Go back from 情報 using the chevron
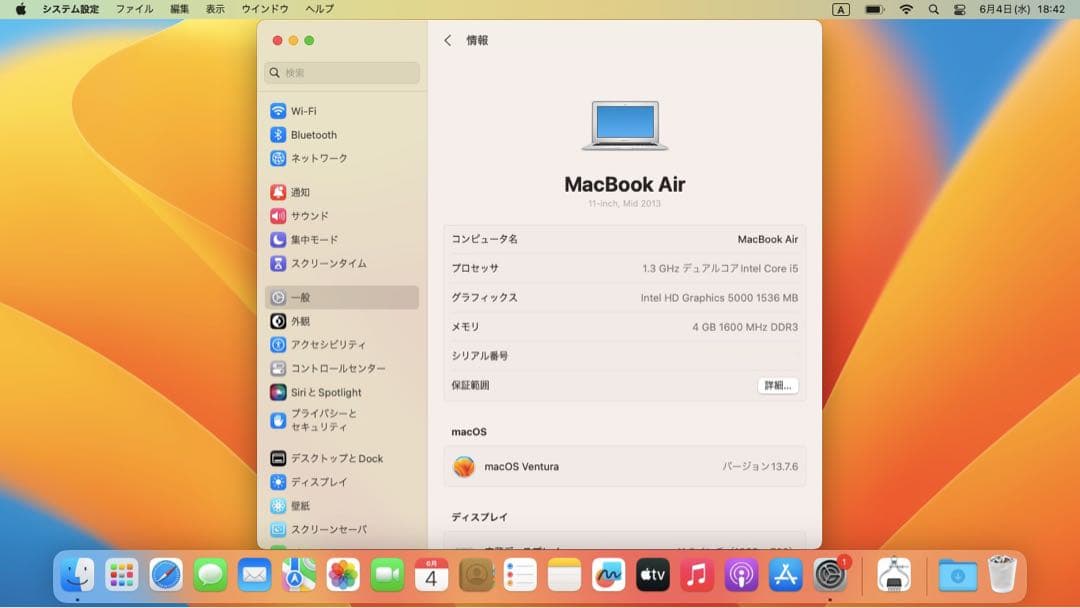Screen dimensions: 1080x608 click(446, 40)
